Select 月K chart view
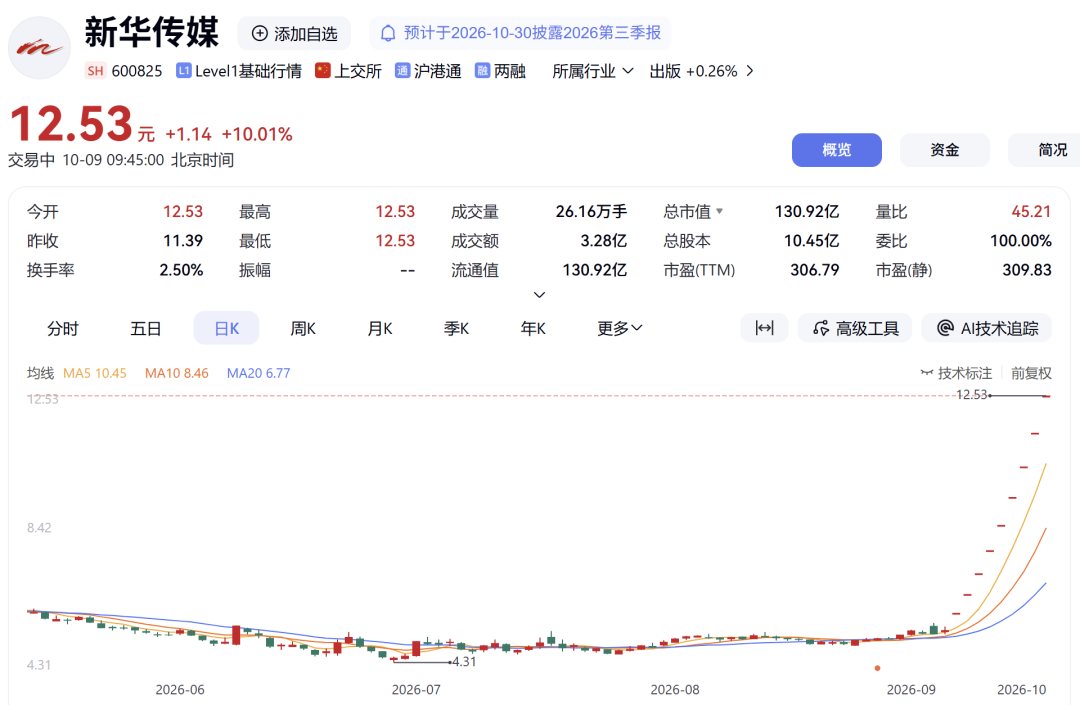Image resolution: width=1080 pixels, height=705 pixels. 380,328
